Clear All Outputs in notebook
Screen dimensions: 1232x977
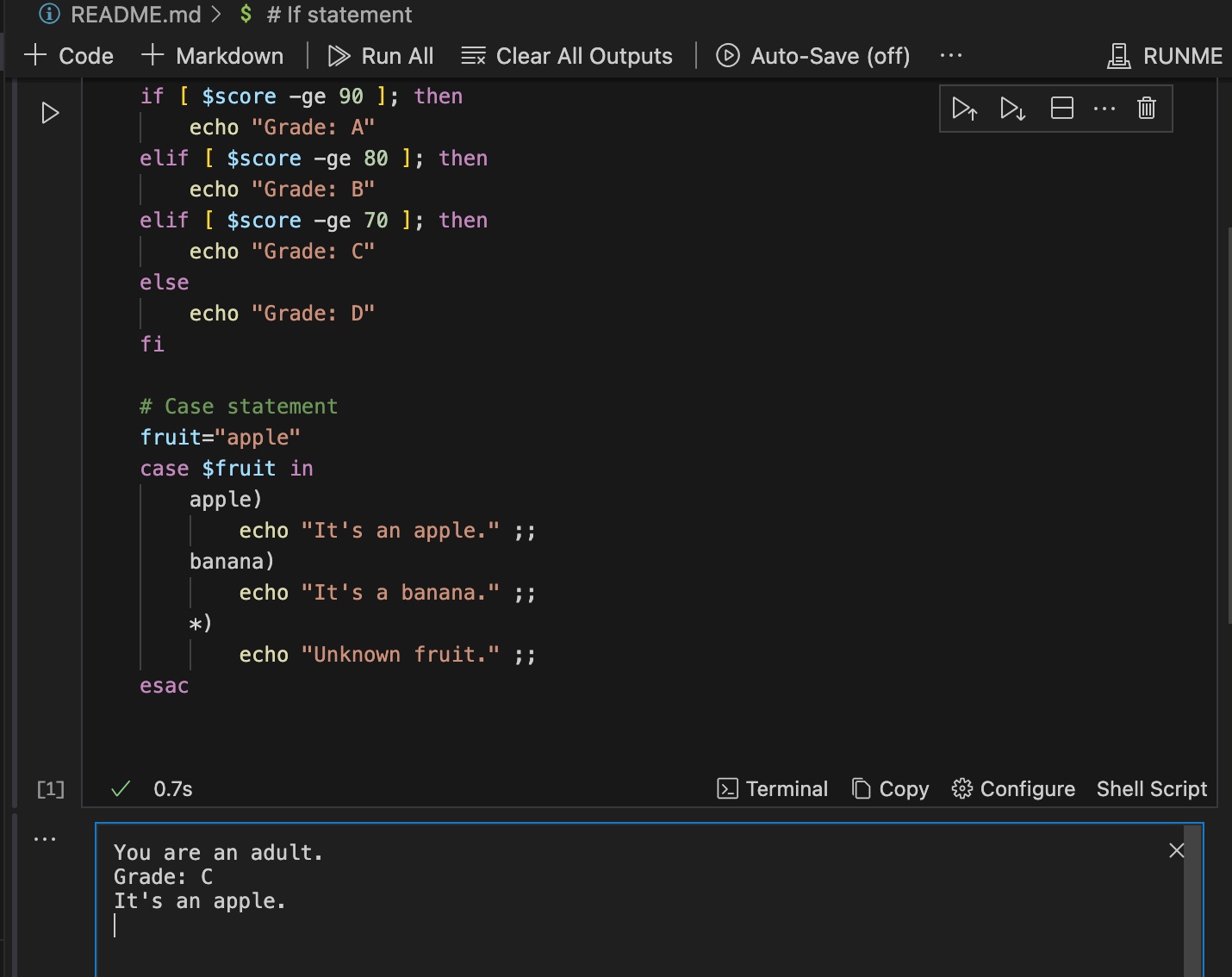[x=567, y=56]
